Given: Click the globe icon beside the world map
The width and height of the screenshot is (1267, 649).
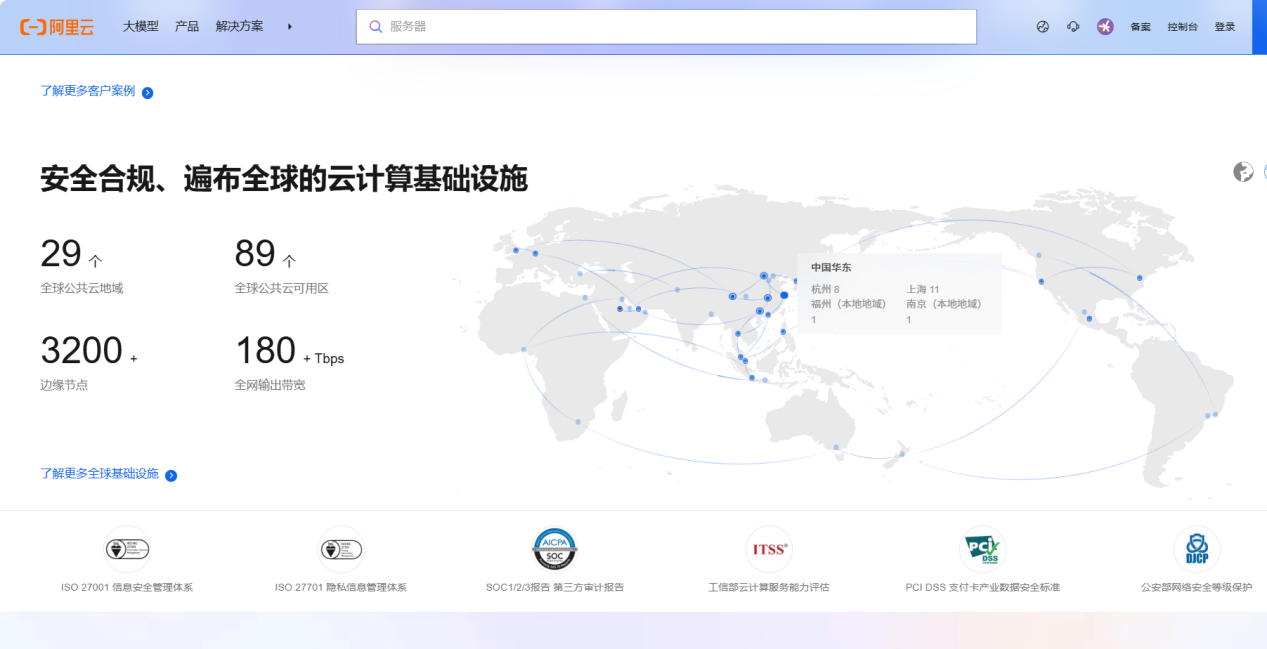Looking at the screenshot, I should (1242, 172).
